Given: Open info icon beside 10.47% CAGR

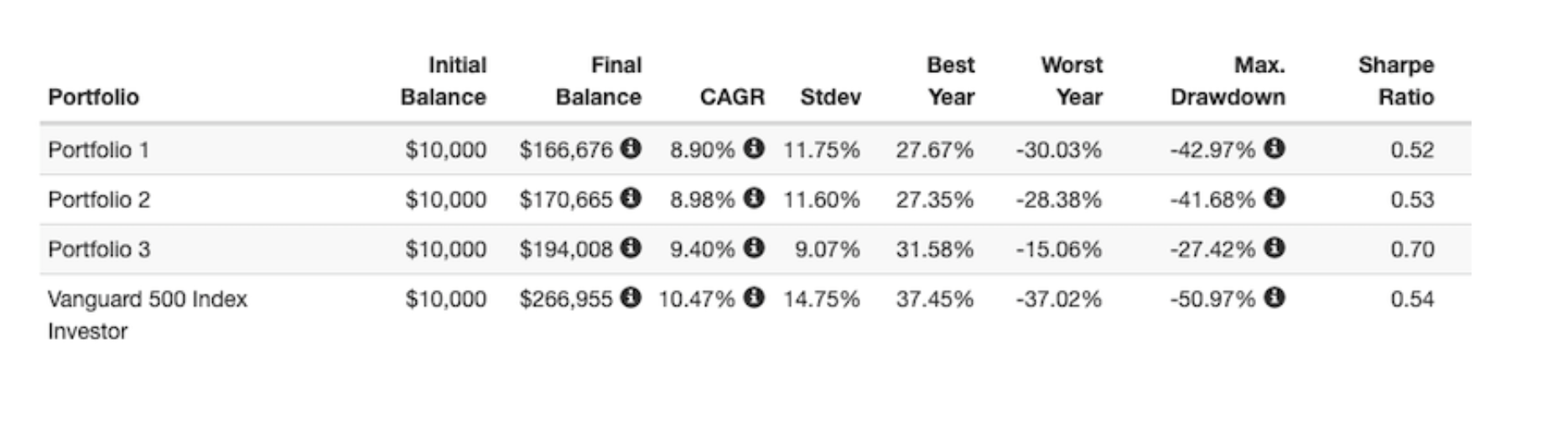Looking at the screenshot, I should coord(755,297).
